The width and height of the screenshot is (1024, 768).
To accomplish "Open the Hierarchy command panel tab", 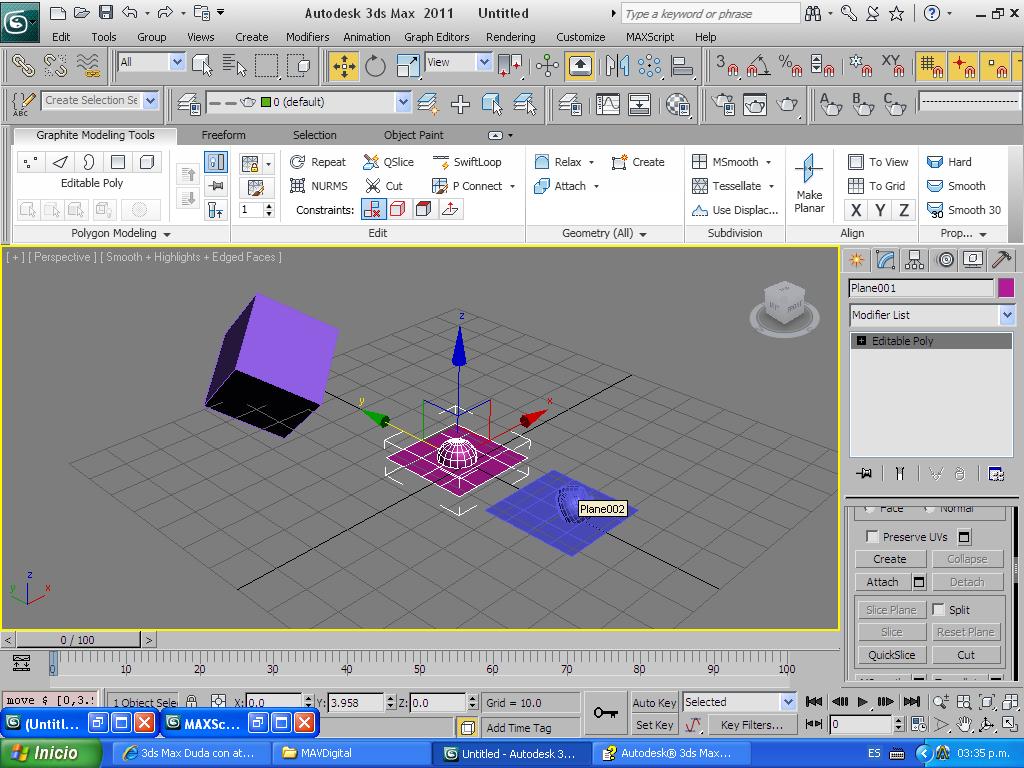I will pos(914,260).
